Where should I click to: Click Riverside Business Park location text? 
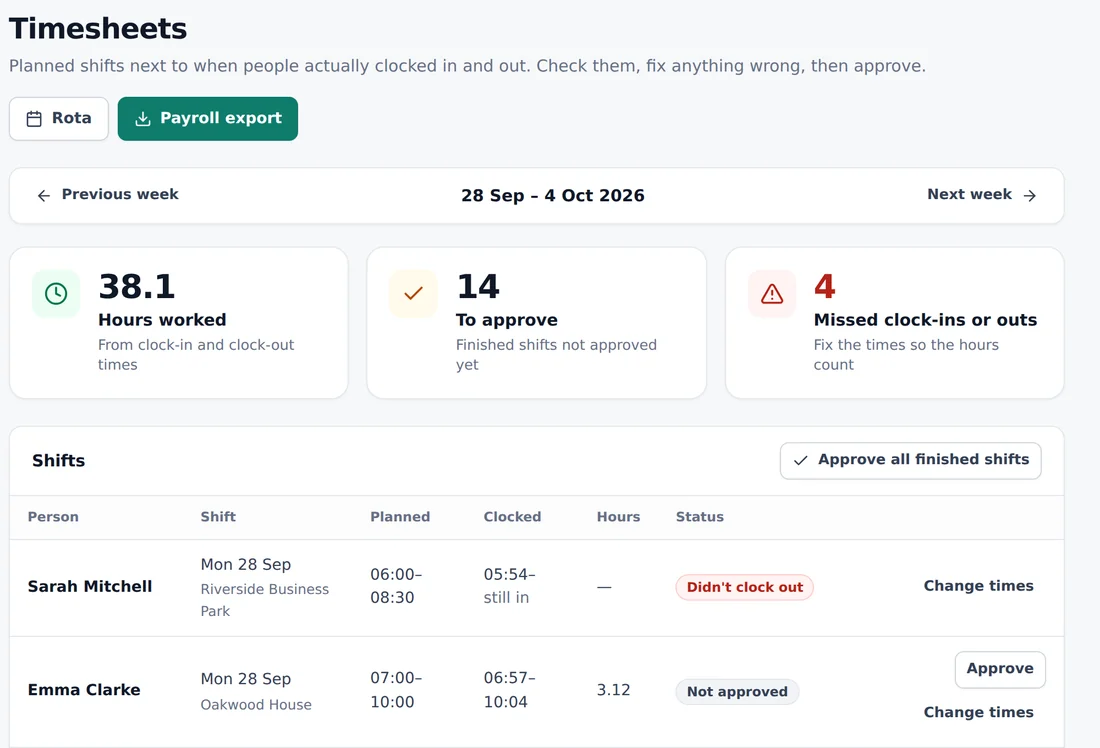[x=264, y=600]
